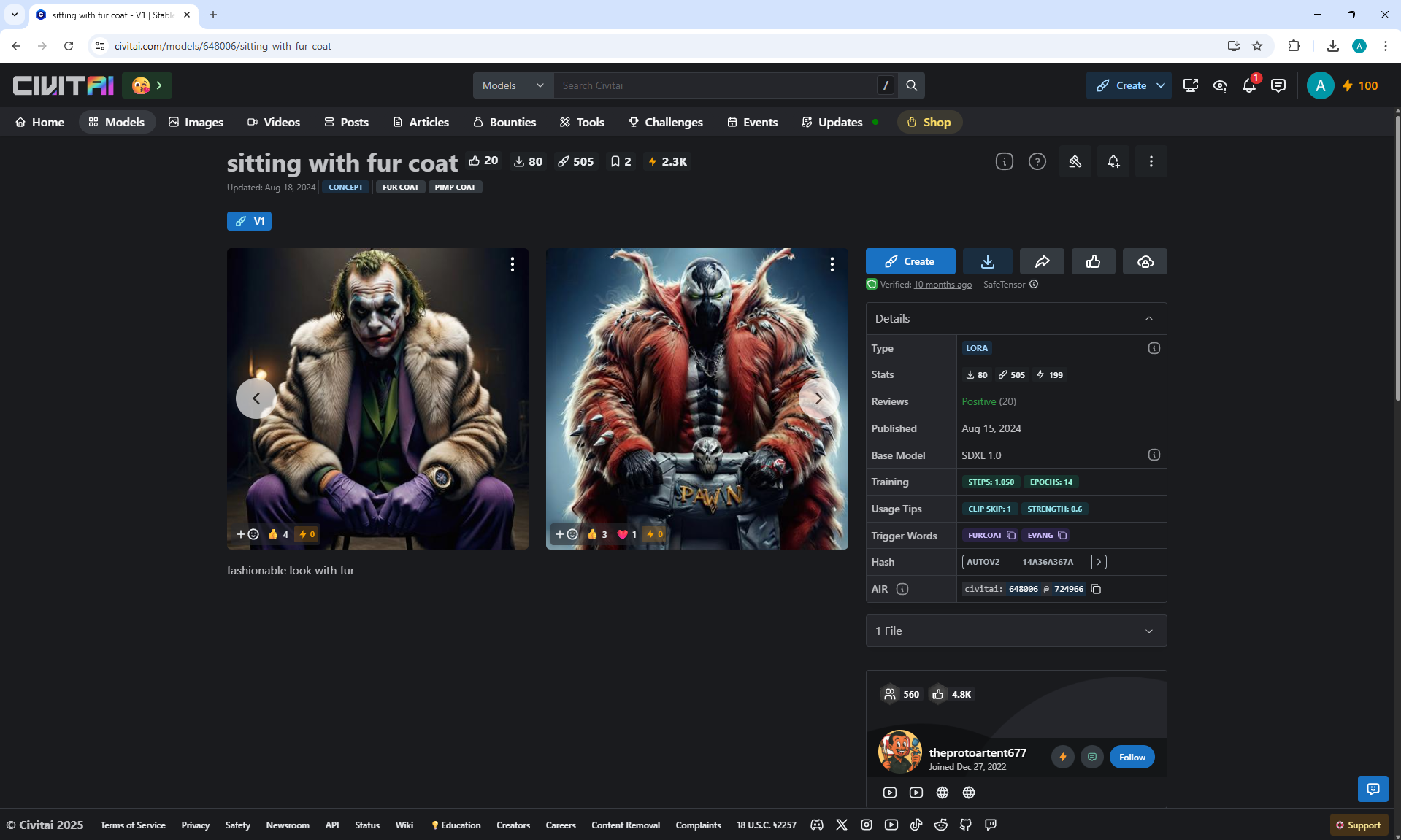Show next gallery image

point(818,398)
